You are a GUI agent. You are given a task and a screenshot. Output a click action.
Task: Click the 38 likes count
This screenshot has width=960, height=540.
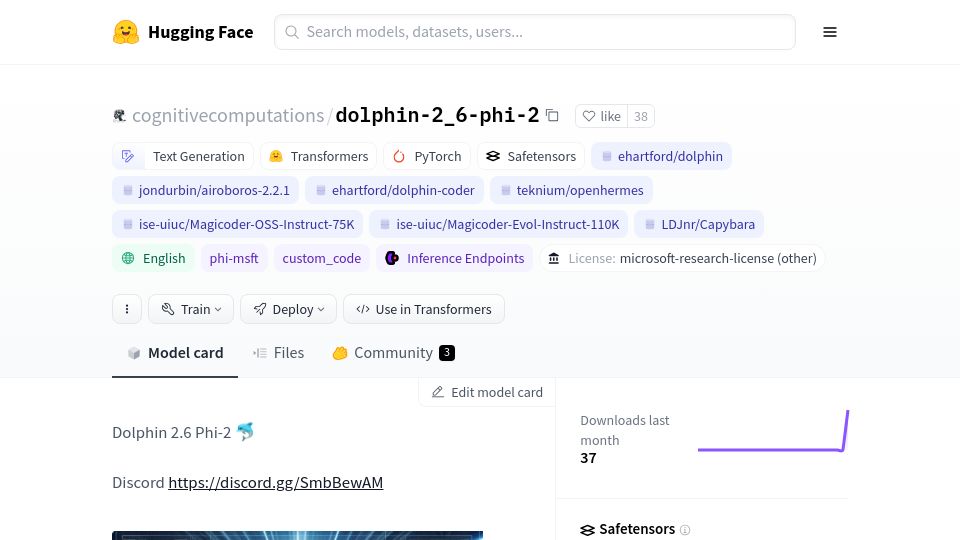641,116
